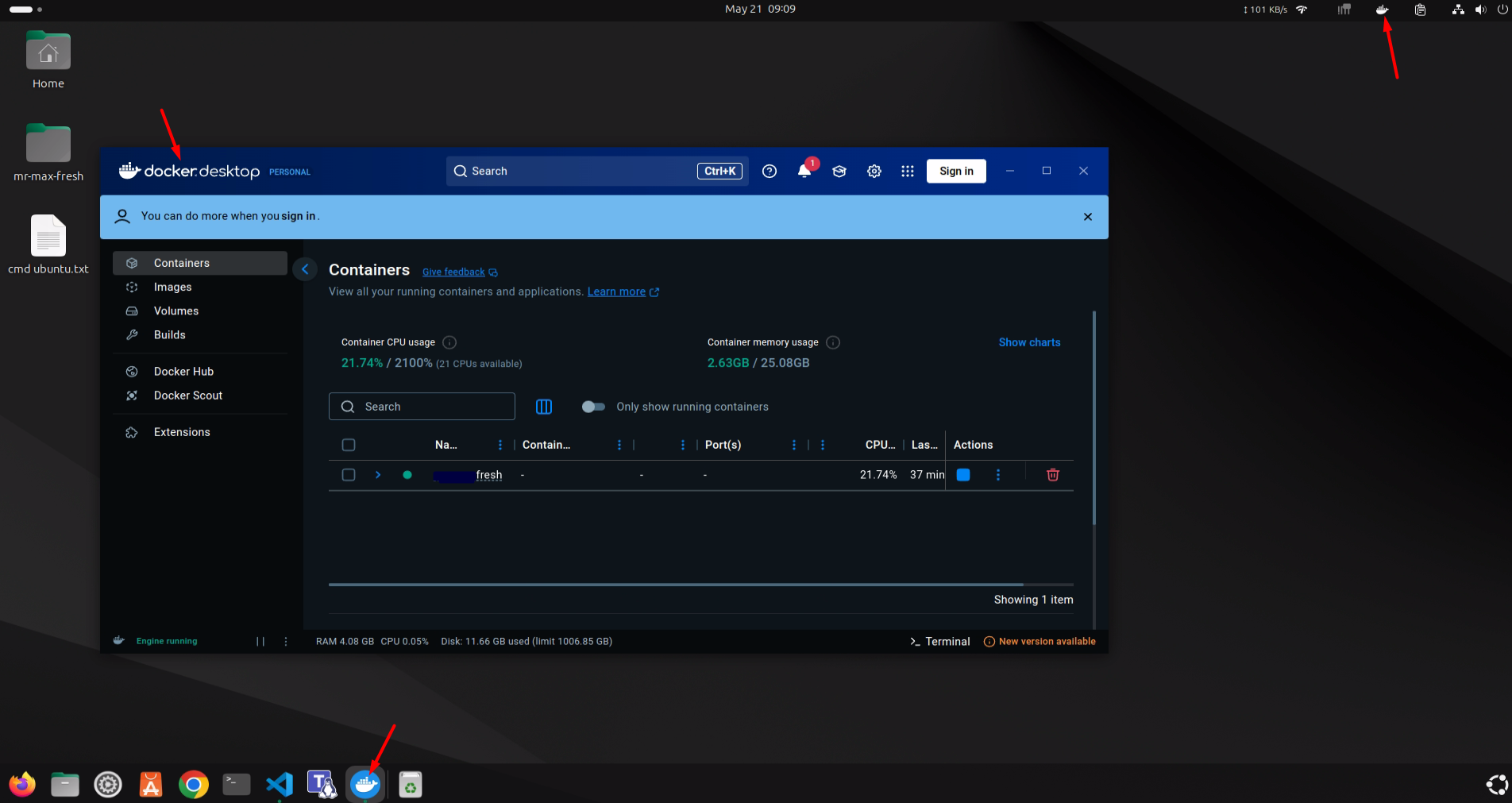Click the Docker whale engine status icon
The image size is (1512, 803).
118,641
